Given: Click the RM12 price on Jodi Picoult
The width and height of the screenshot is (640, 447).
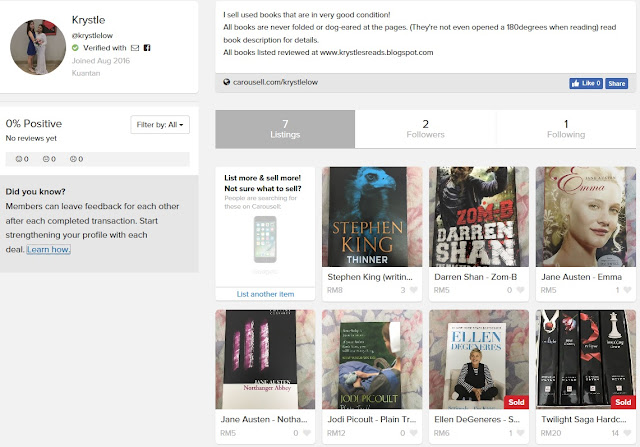Looking at the screenshot, I should click(336, 433).
